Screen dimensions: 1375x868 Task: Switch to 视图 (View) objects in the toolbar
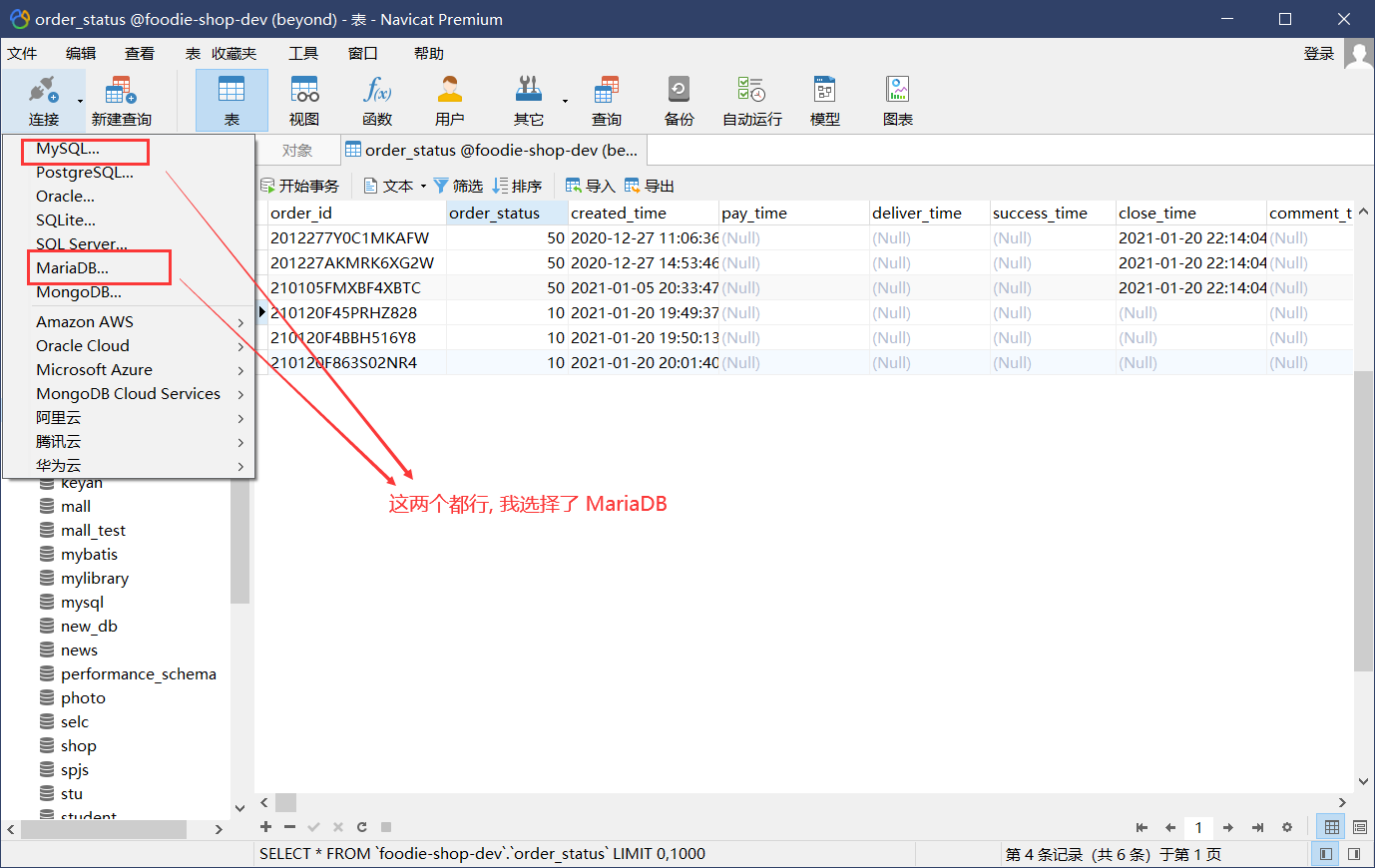click(304, 100)
